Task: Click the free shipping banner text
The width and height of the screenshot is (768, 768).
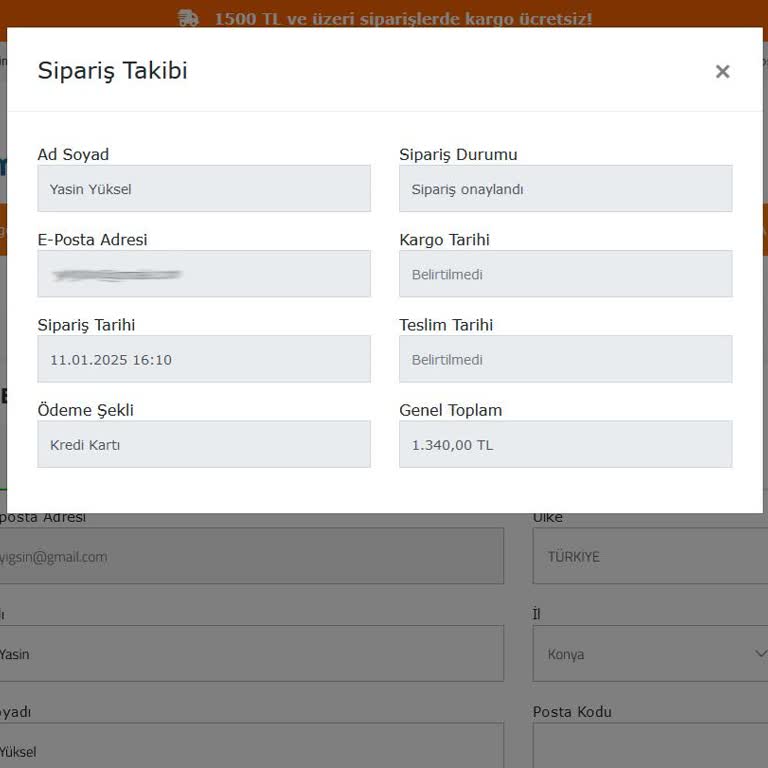Action: tap(402, 18)
